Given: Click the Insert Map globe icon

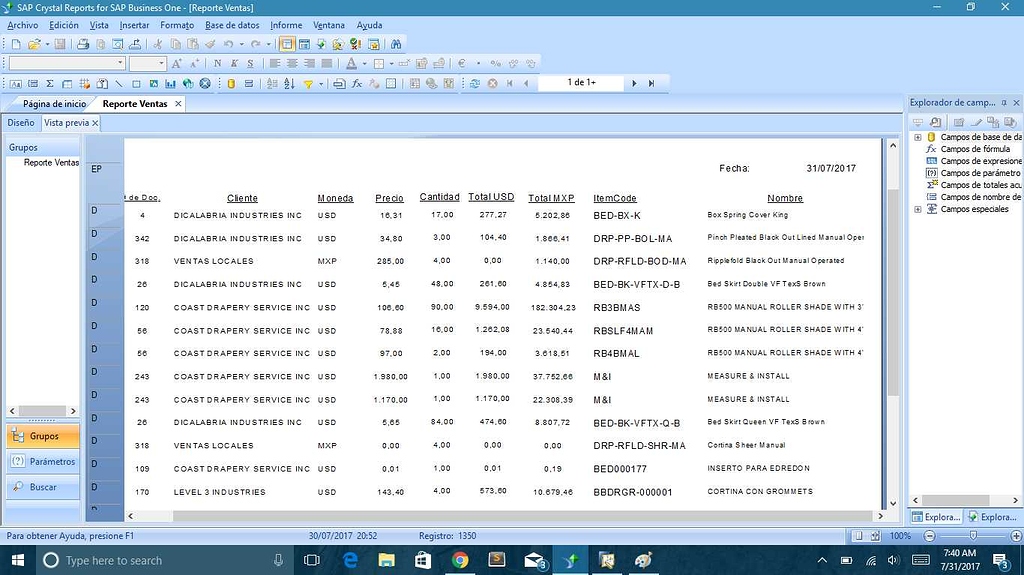Looking at the screenshot, I should [188, 84].
